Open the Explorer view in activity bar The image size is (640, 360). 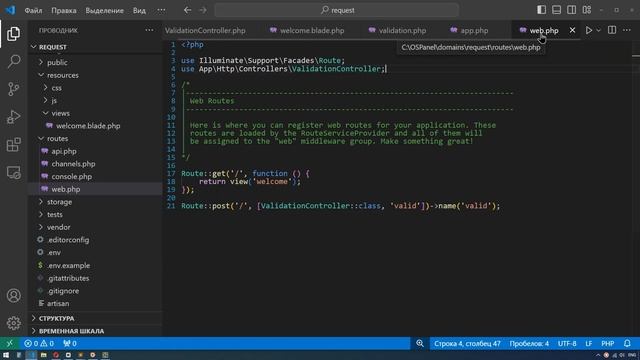point(13,34)
